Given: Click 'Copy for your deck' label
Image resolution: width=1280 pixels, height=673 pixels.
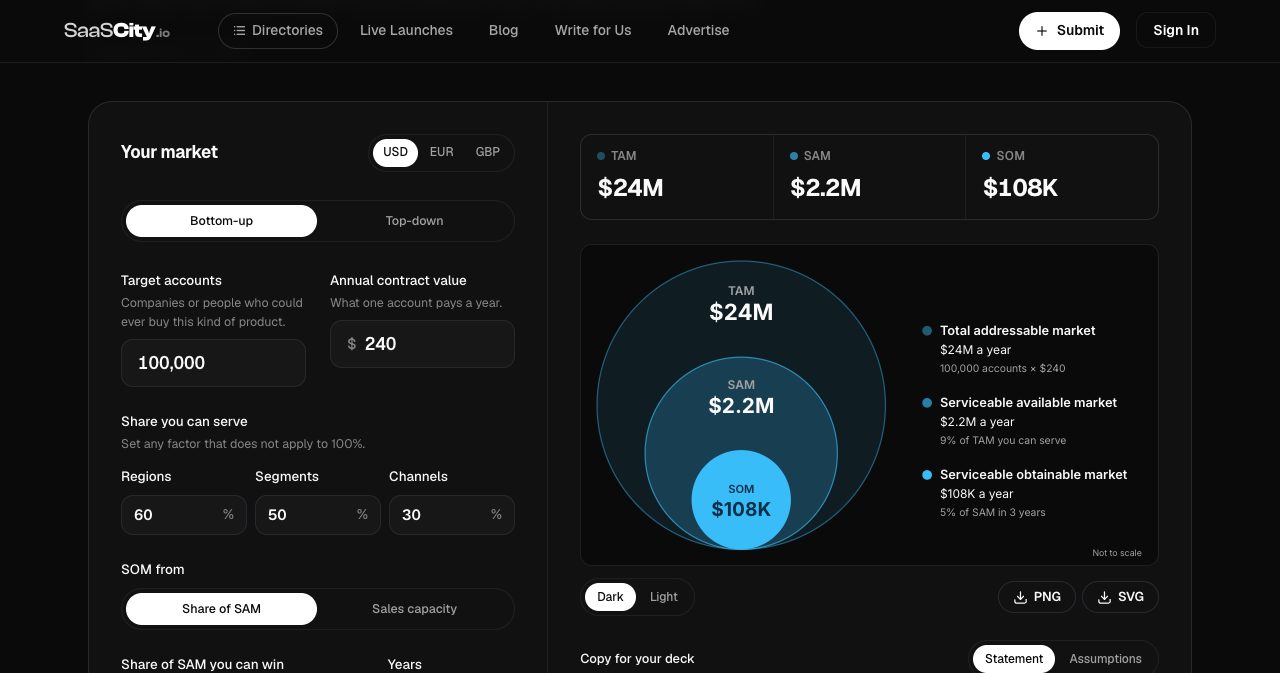Looking at the screenshot, I should click(637, 659).
